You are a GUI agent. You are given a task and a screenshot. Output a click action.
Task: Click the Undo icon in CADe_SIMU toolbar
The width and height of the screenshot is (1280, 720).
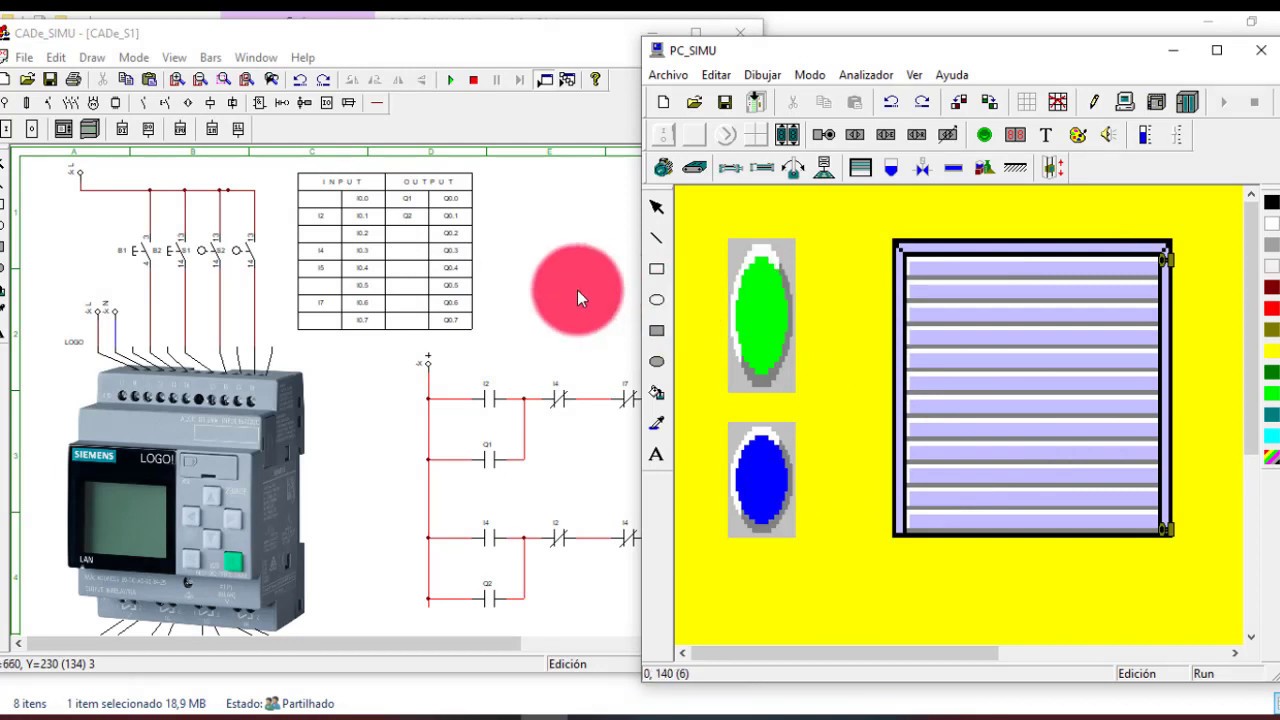300,80
